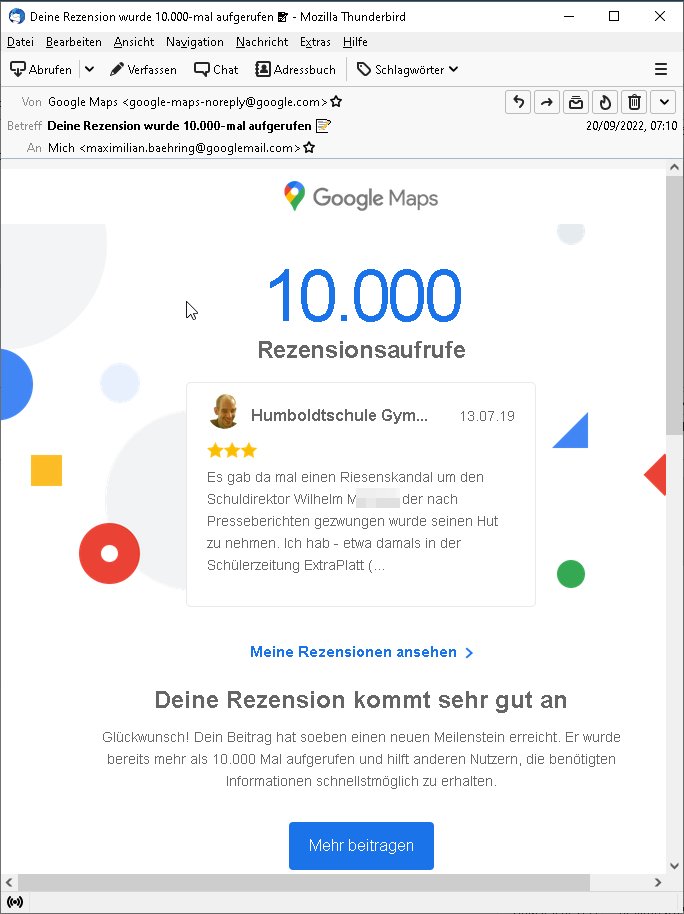The height and width of the screenshot is (914, 684).
Task: Open the Nachricht menu
Action: click(262, 42)
